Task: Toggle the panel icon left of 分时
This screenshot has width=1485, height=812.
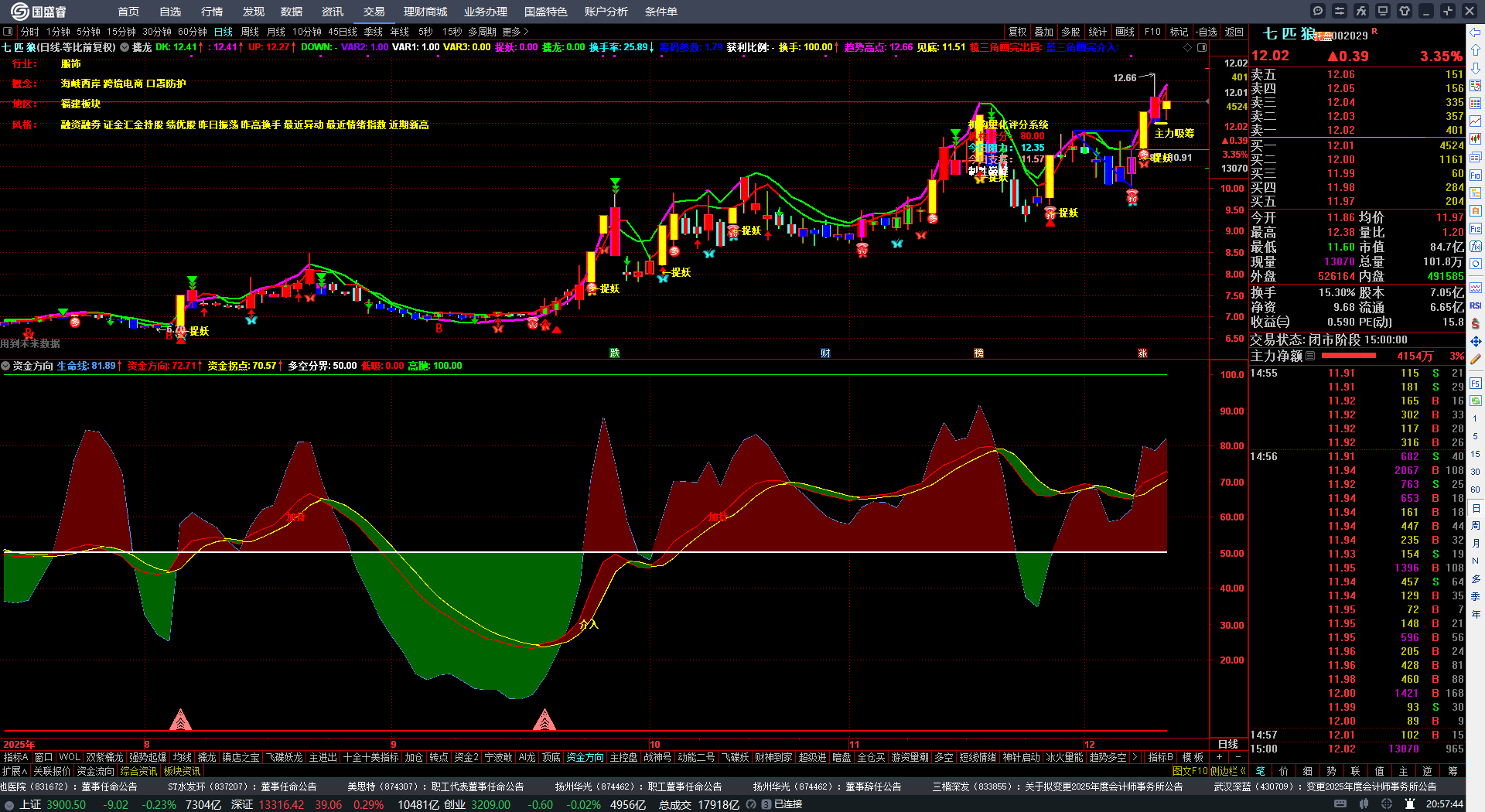Action: click(8, 32)
